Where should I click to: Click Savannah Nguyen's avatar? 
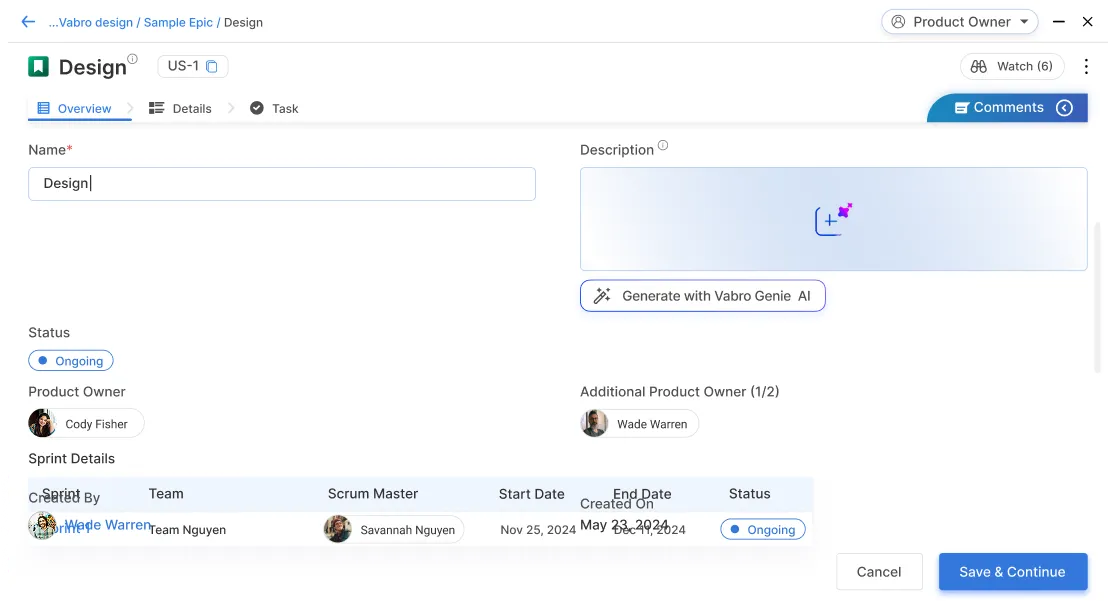pyautogui.click(x=338, y=530)
